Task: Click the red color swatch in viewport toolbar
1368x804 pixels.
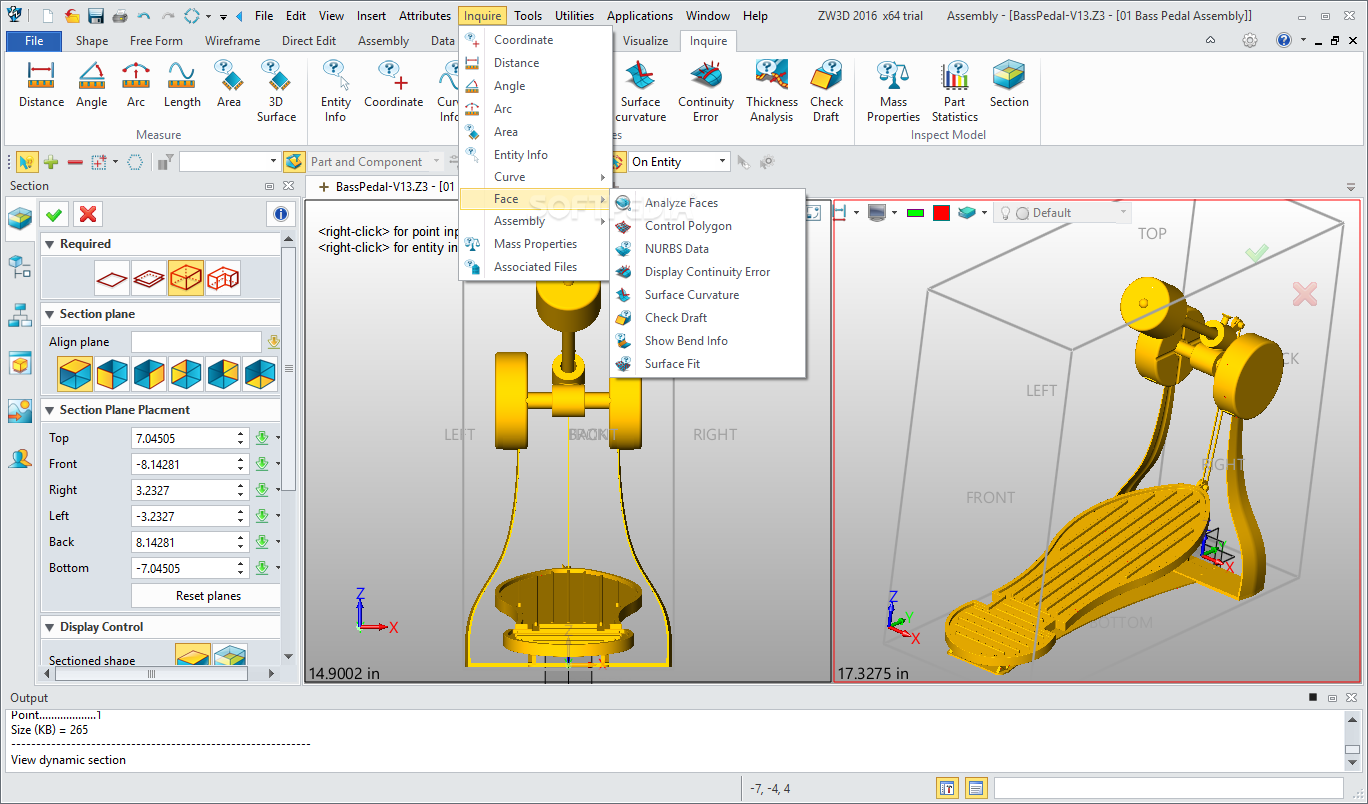Action: [x=941, y=212]
